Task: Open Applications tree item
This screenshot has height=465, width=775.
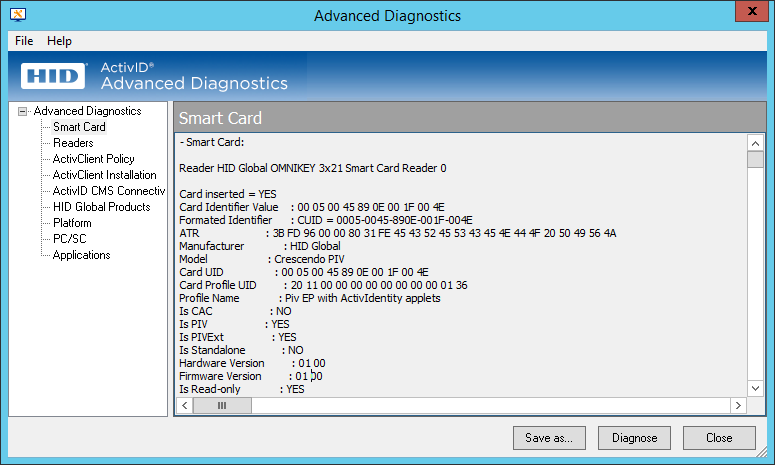Action: pos(81,255)
